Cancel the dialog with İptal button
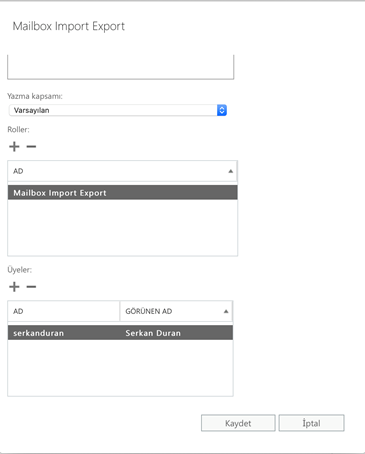365x454 pixels. pyautogui.click(x=311, y=423)
